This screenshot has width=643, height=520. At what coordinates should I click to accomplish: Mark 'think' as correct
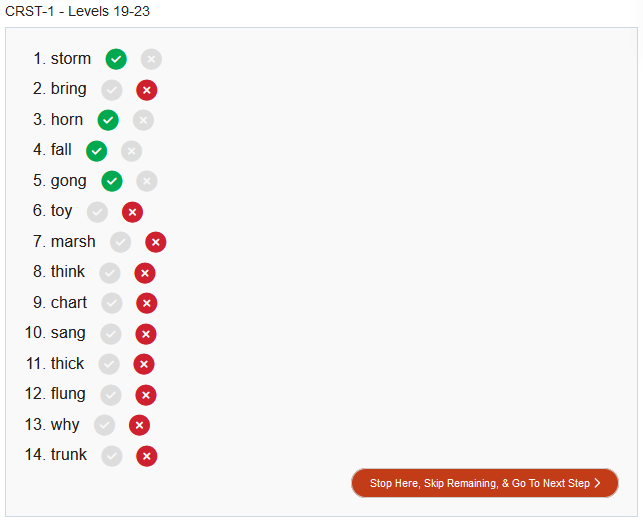110,273
